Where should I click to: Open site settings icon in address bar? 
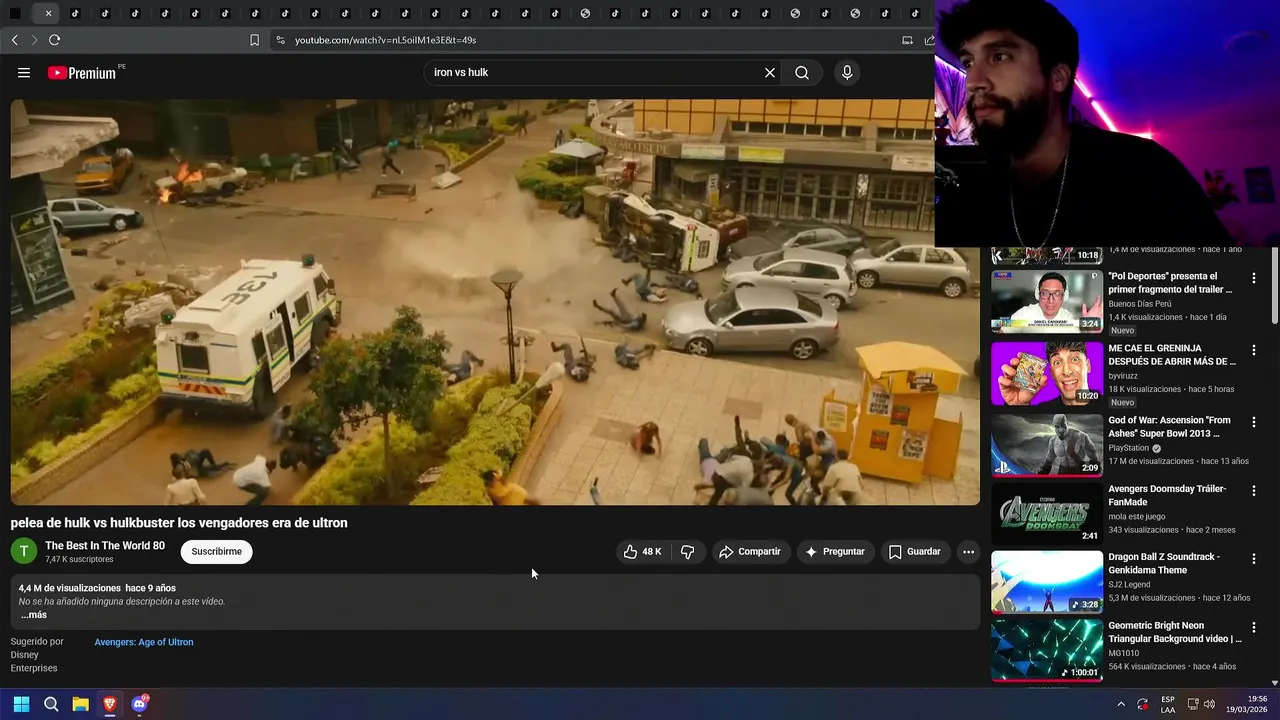(280, 40)
